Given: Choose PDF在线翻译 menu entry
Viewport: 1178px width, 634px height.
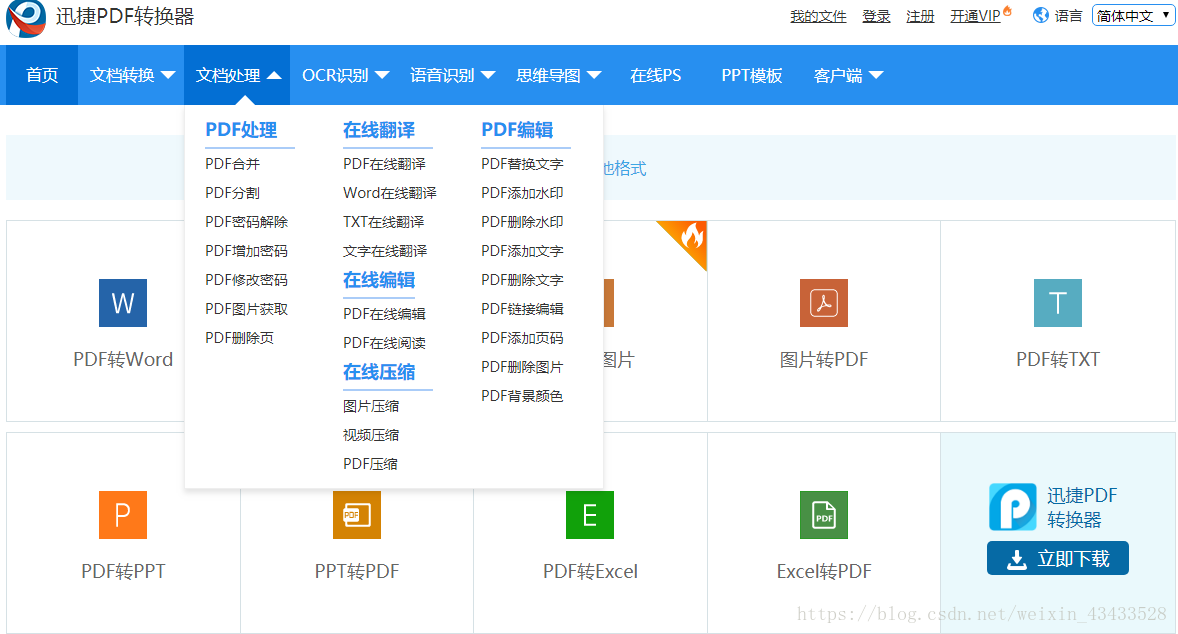Looking at the screenshot, I should 385,164.
